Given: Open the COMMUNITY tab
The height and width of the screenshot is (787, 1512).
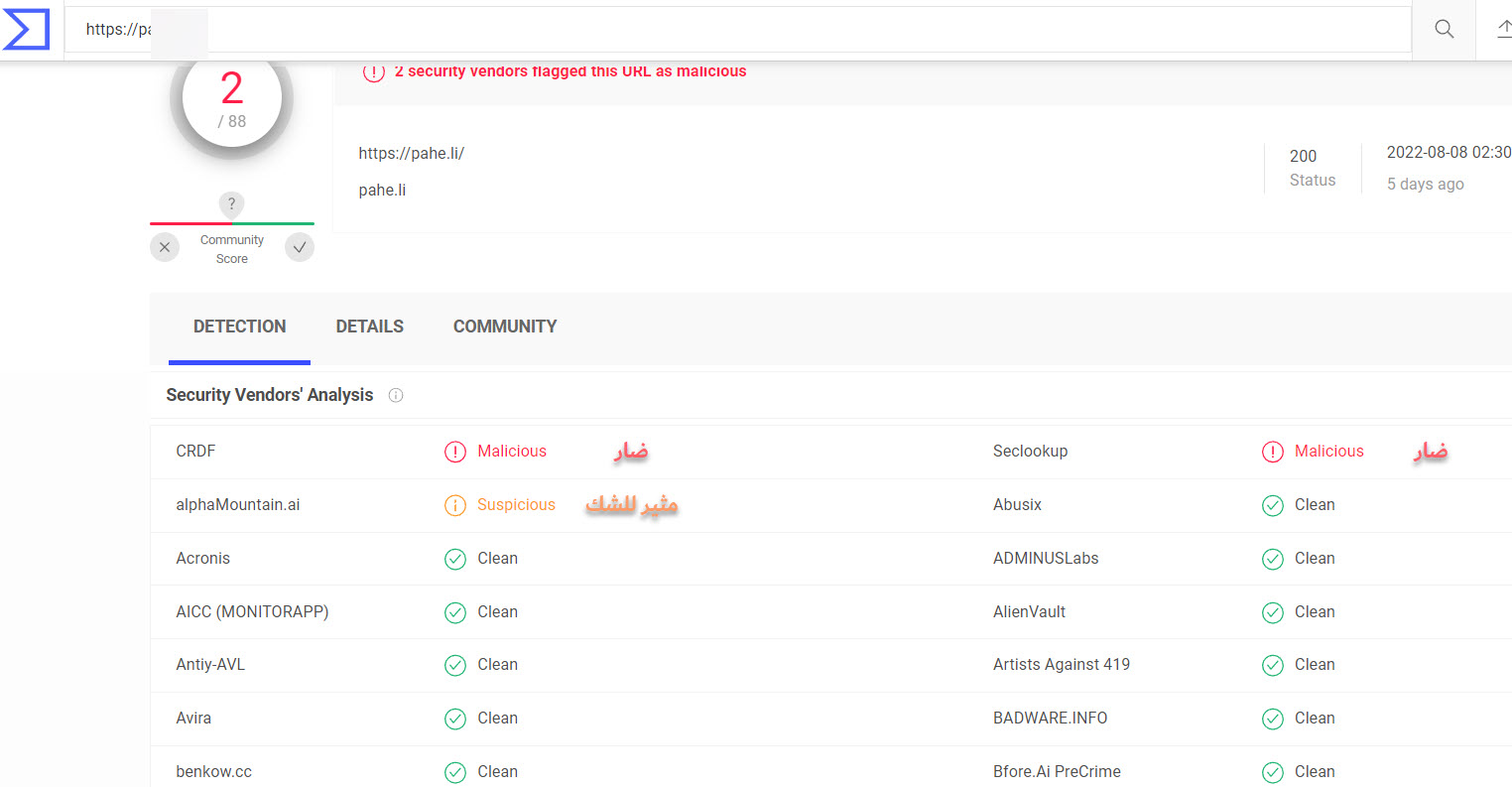Looking at the screenshot, I should 504,327.
